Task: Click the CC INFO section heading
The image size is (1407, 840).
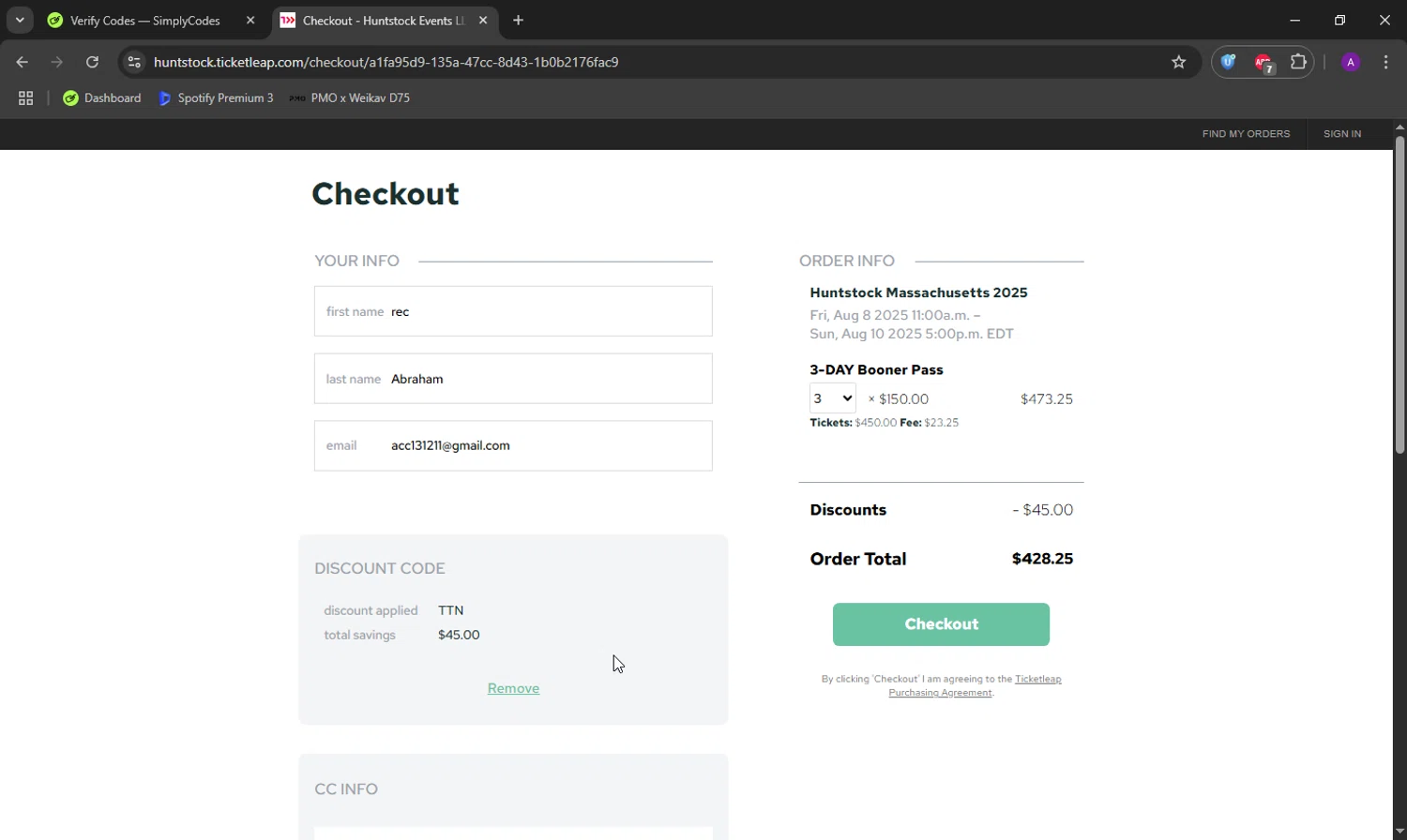Action: (346, 789)
